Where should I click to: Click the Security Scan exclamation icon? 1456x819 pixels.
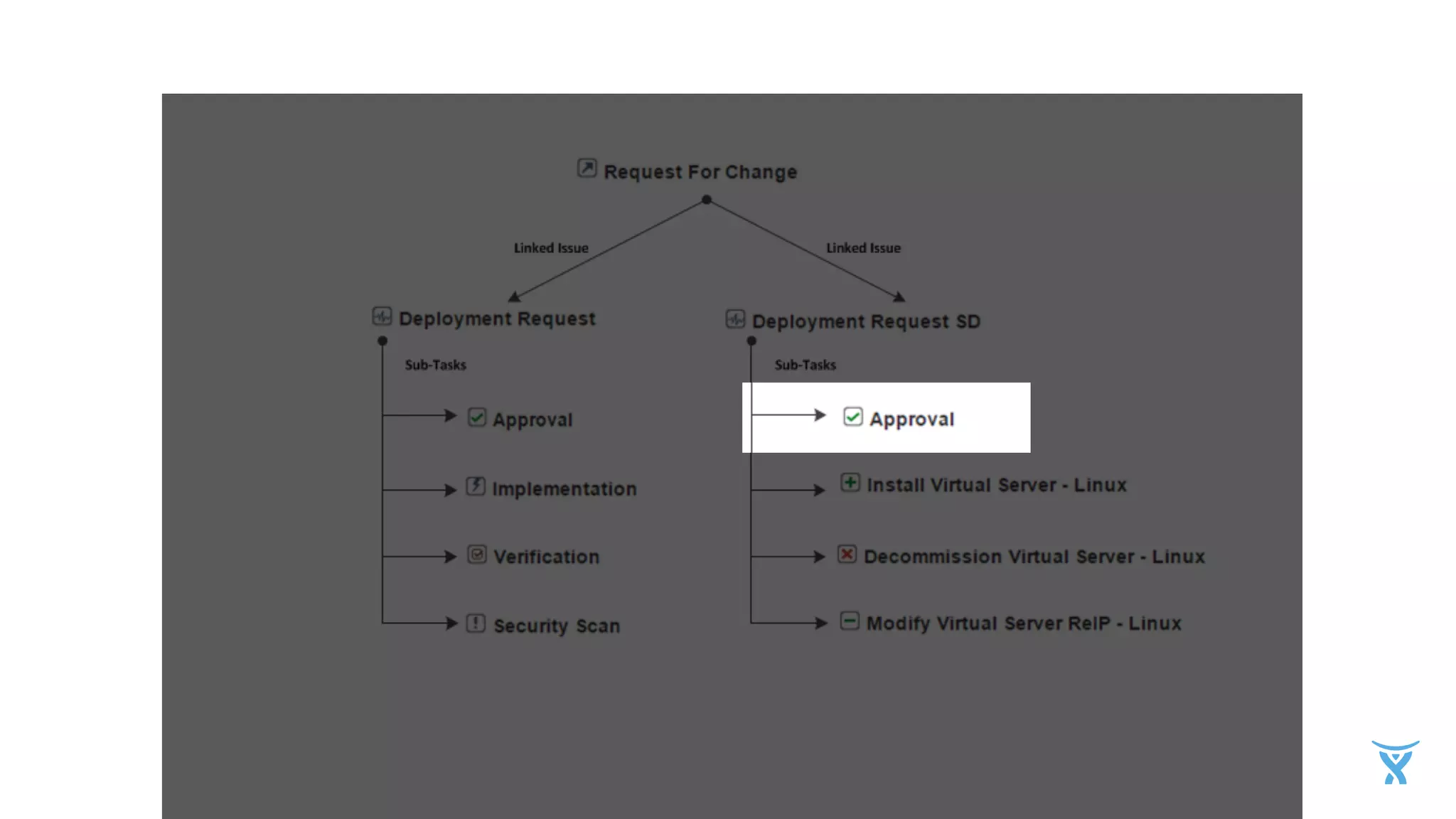coord(476,623)
